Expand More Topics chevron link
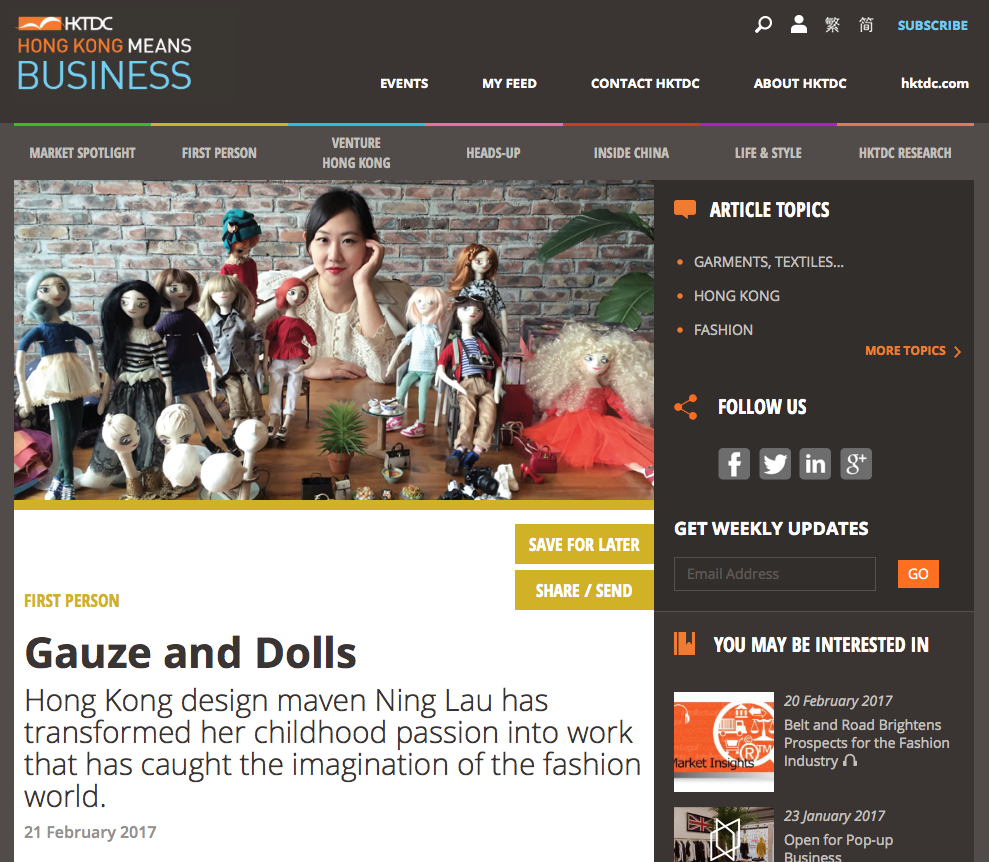The height and width of the screenshot is (862, 989). tap(913, 351)
